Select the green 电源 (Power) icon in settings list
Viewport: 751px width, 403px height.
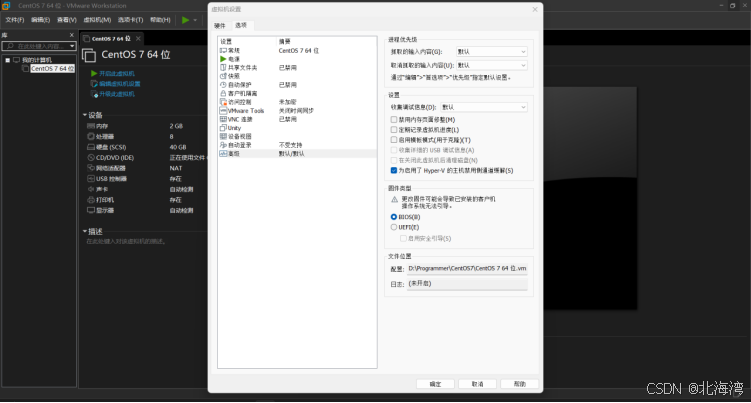pyautogui.click(x=223, y=59)
